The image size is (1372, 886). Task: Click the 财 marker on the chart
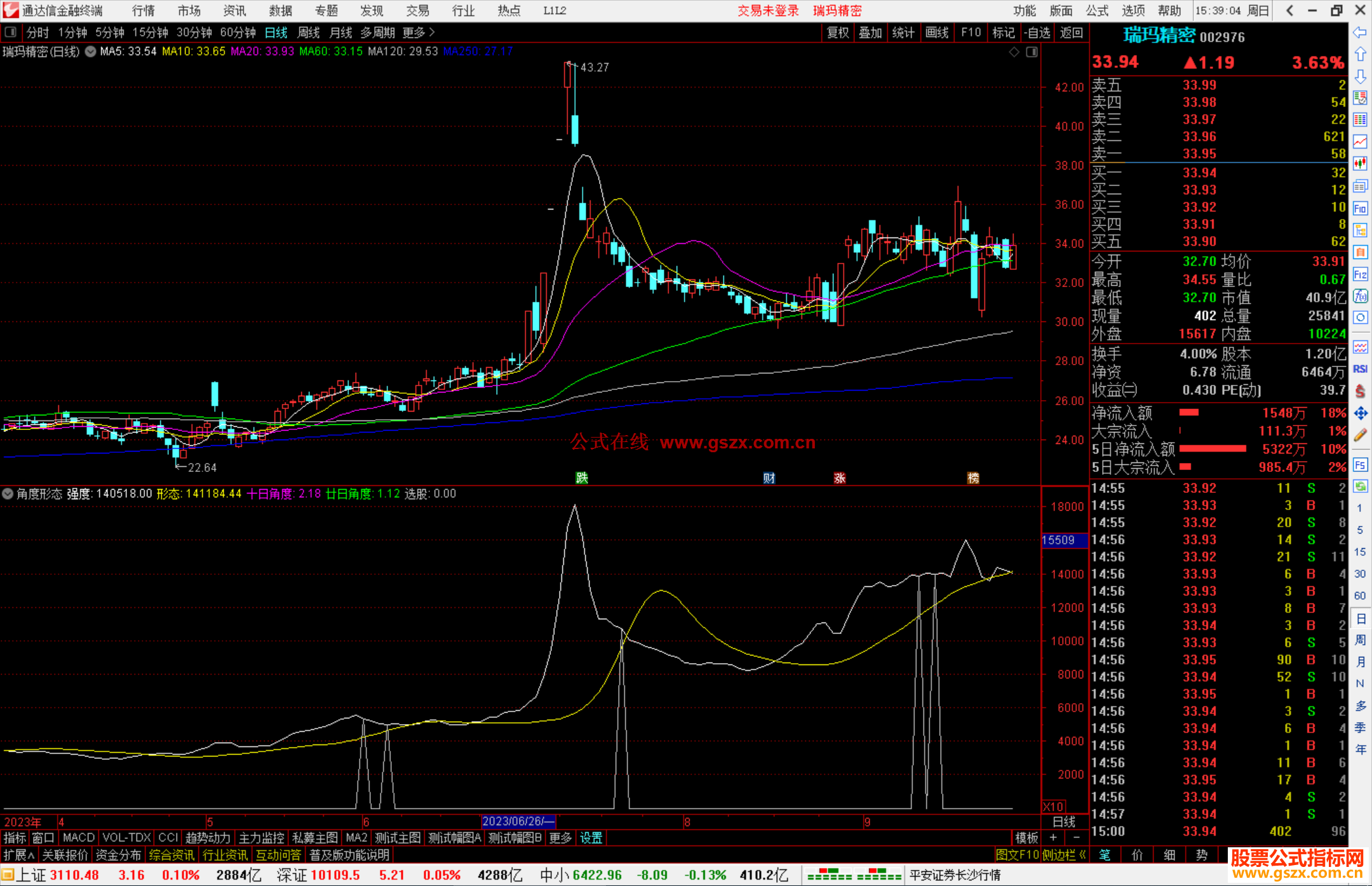click(x=769, y=478)
